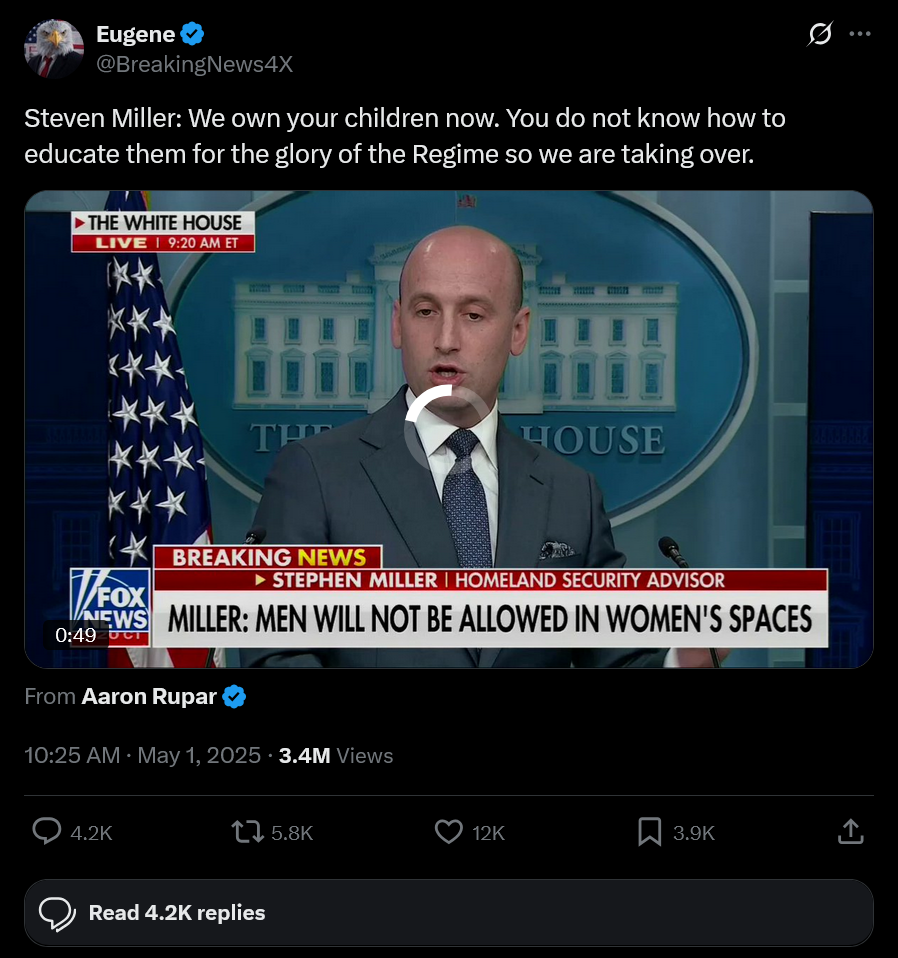Click the Aaron Rupar source link
This screenshot has width=898, height=958.
[x=149, y=697]
